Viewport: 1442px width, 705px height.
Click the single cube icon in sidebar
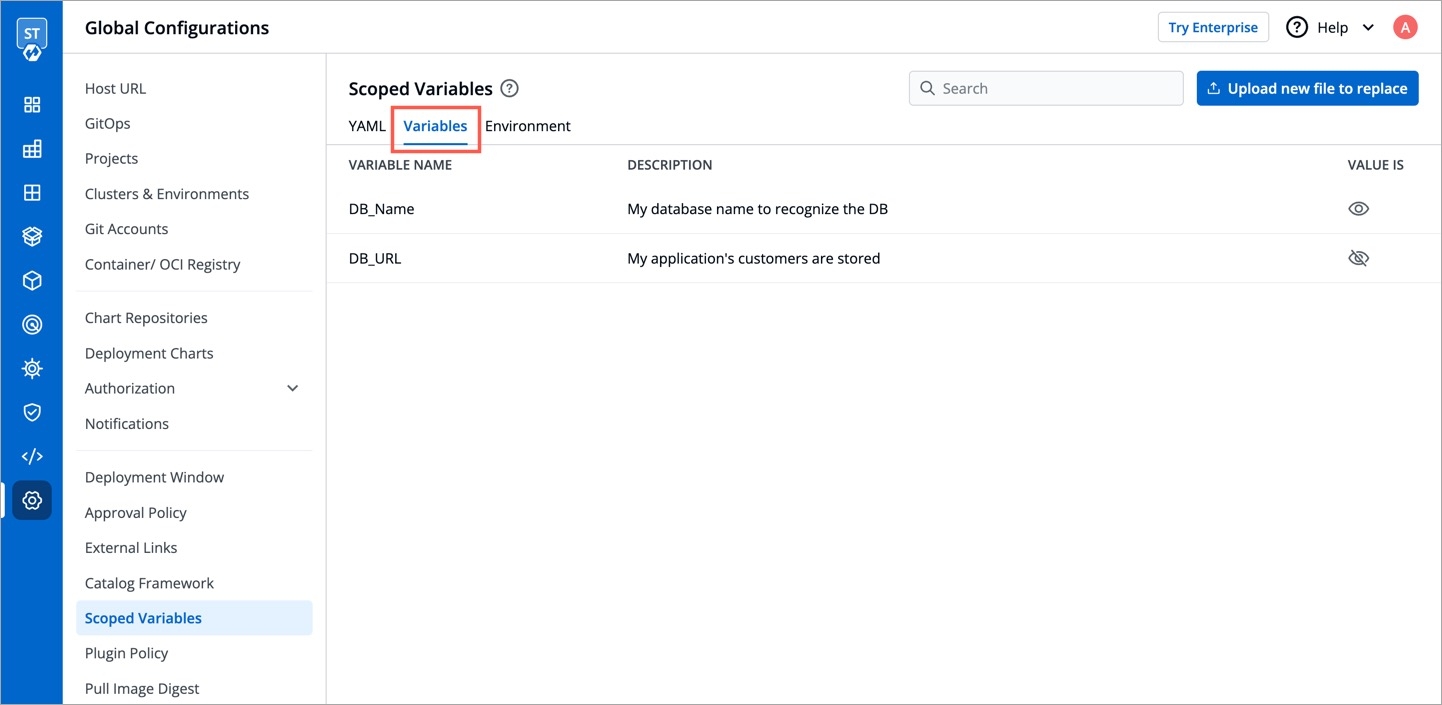click(32, 281)
